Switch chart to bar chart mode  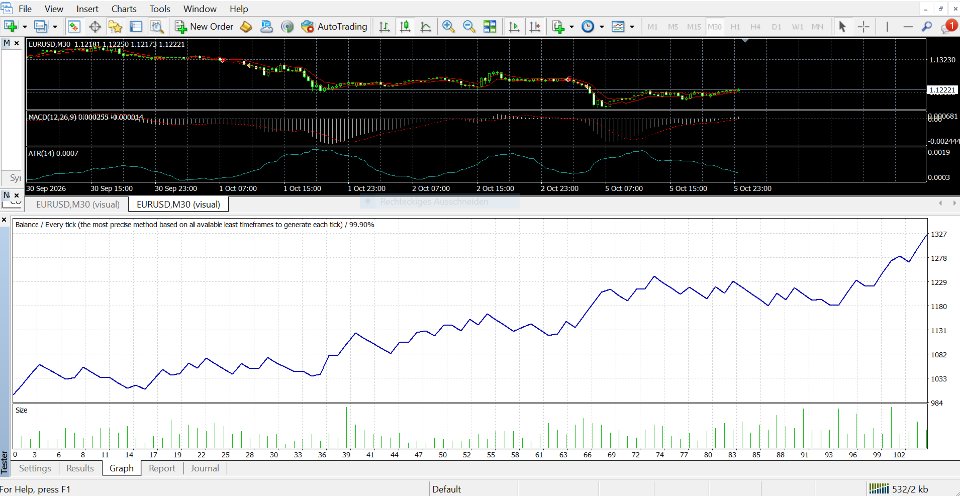(x=384, y=26)
